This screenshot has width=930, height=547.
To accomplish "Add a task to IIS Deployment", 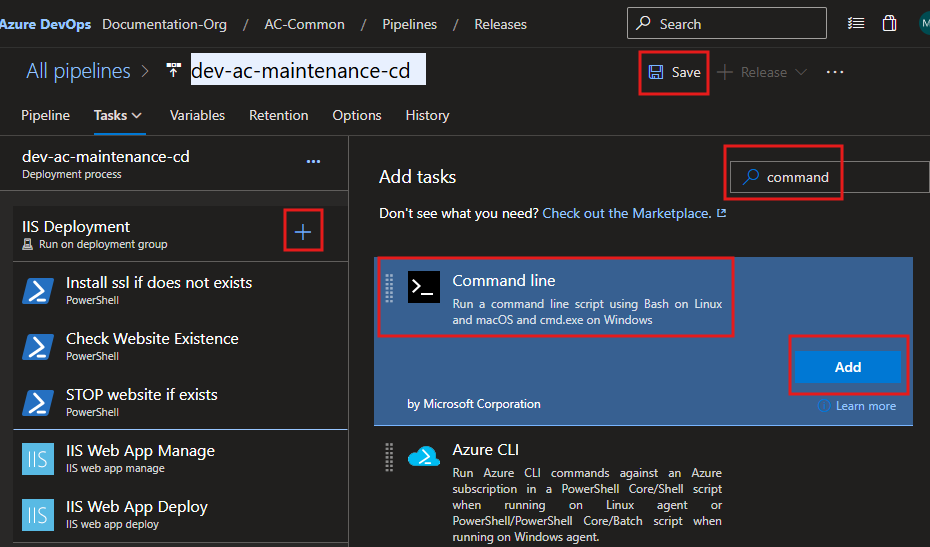I will pos(303,231).
